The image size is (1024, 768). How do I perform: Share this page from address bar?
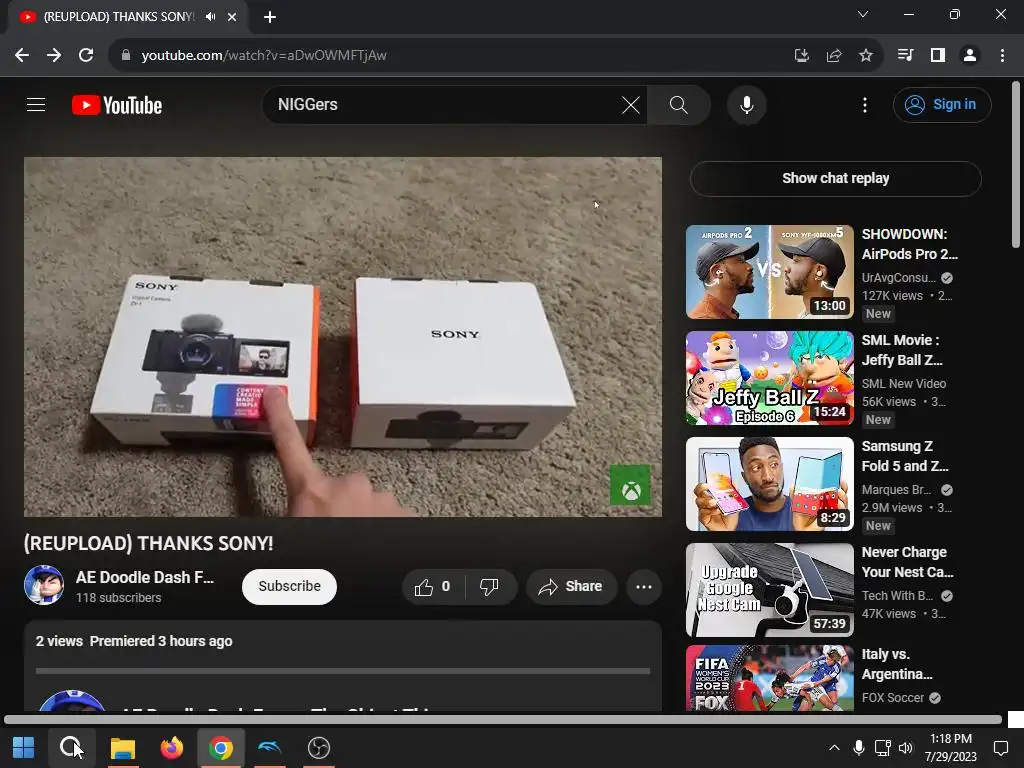point(833,56)
